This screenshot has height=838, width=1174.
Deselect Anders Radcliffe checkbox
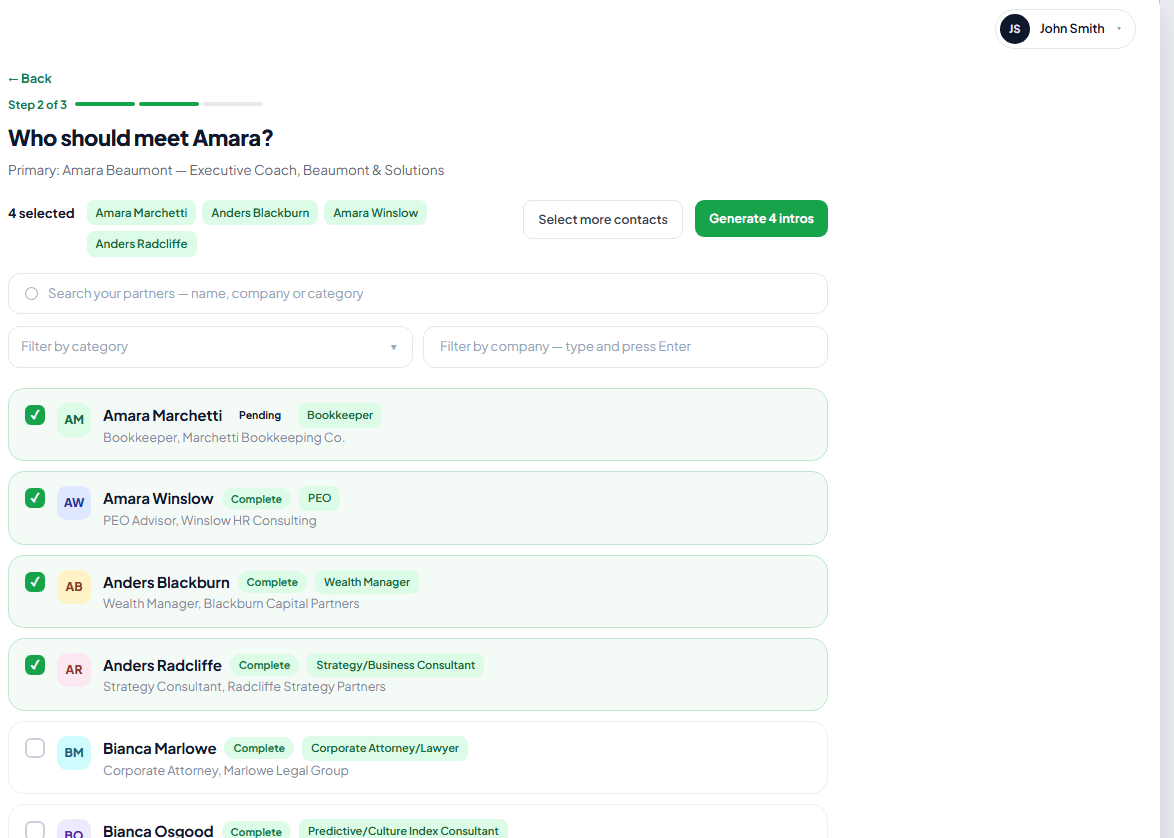click(x=35, y=665)
